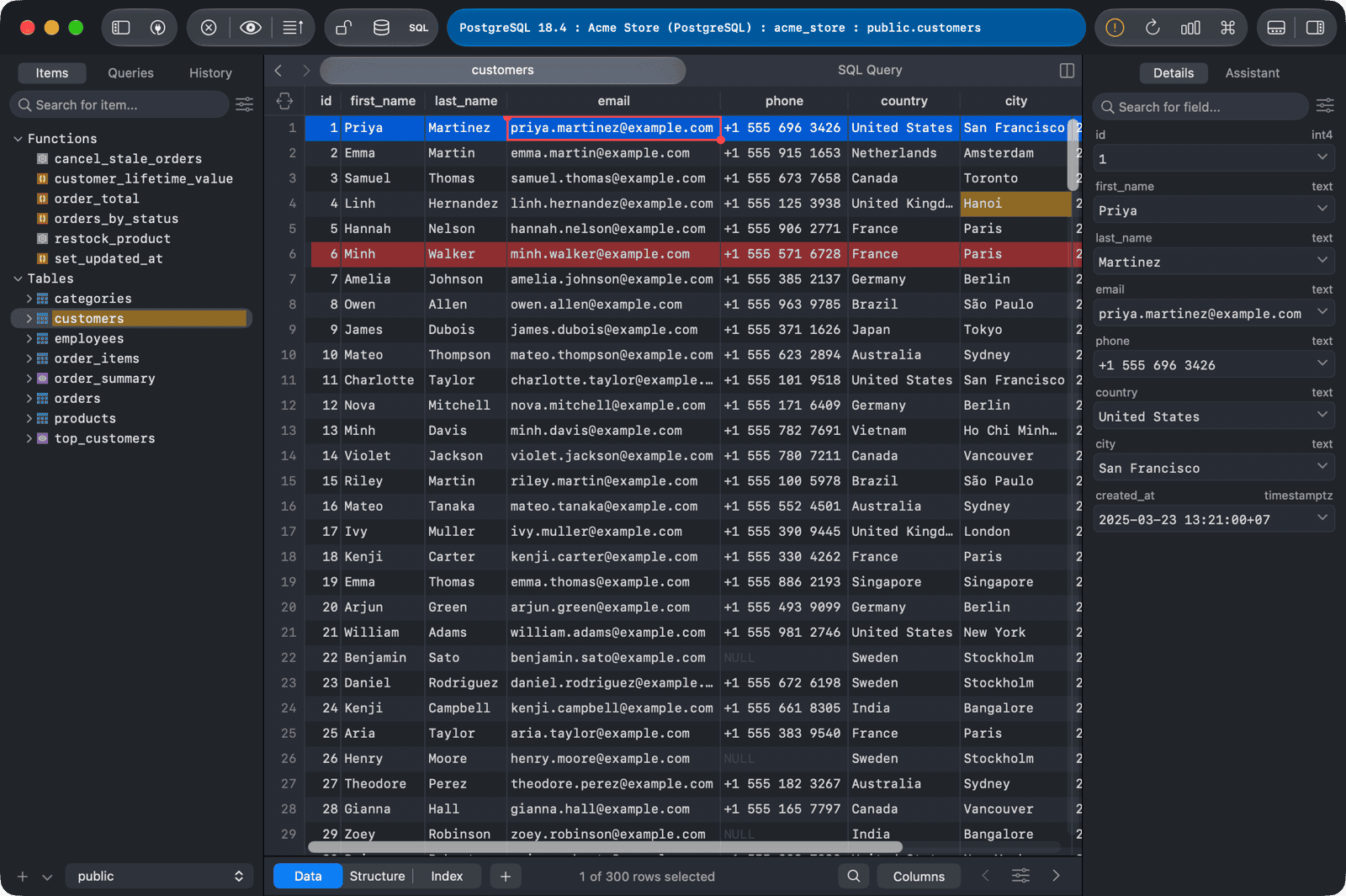Open the created_at field dropdown arrow
1346x896 pixels.
(x=1322, y=517)
